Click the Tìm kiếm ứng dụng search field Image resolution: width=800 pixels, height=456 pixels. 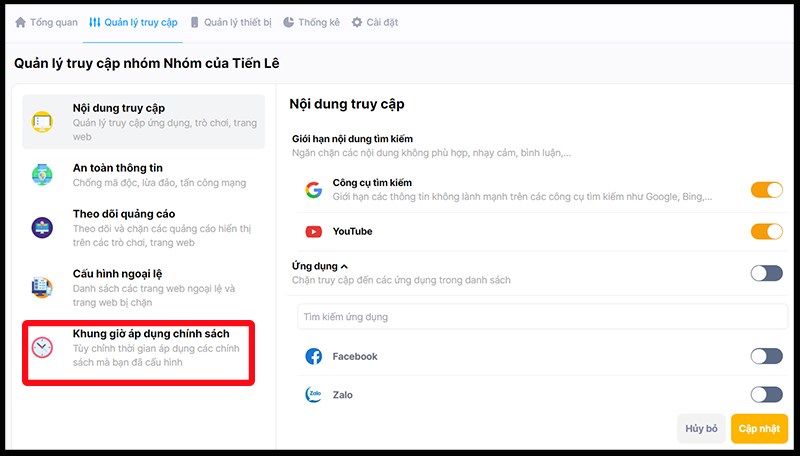[x=542, y=317]
